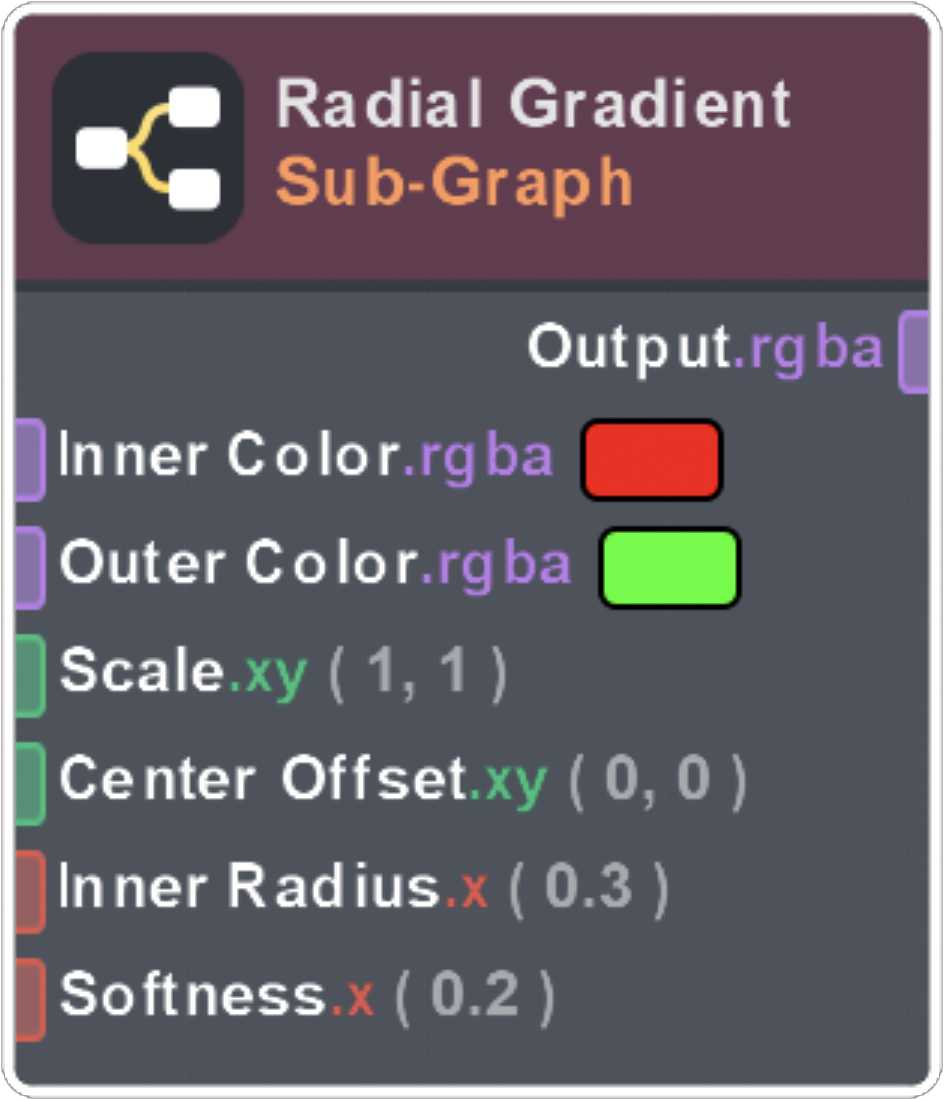Click the Inner Color input port

(x=29, y=459)
